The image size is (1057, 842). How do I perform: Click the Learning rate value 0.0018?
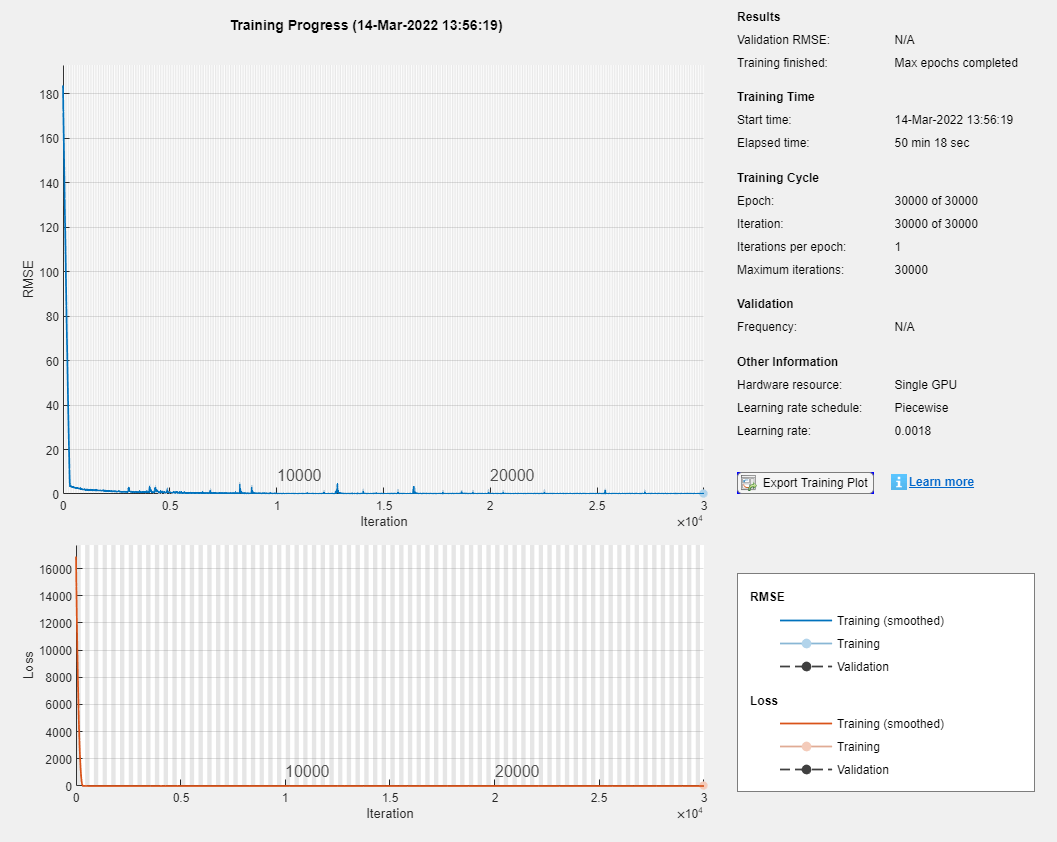pos(914,431)
